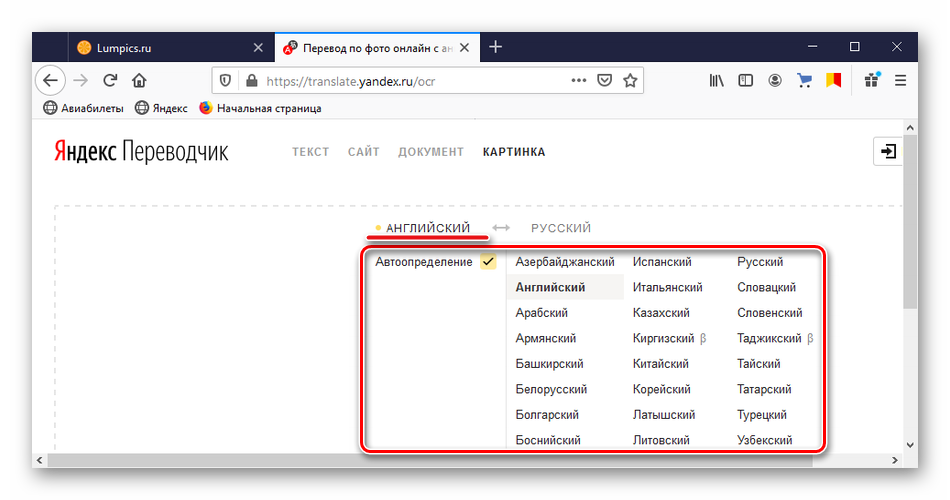950x500 pixels.
Task: Switch to the Документ tab
Action: [x=431, y=152]
